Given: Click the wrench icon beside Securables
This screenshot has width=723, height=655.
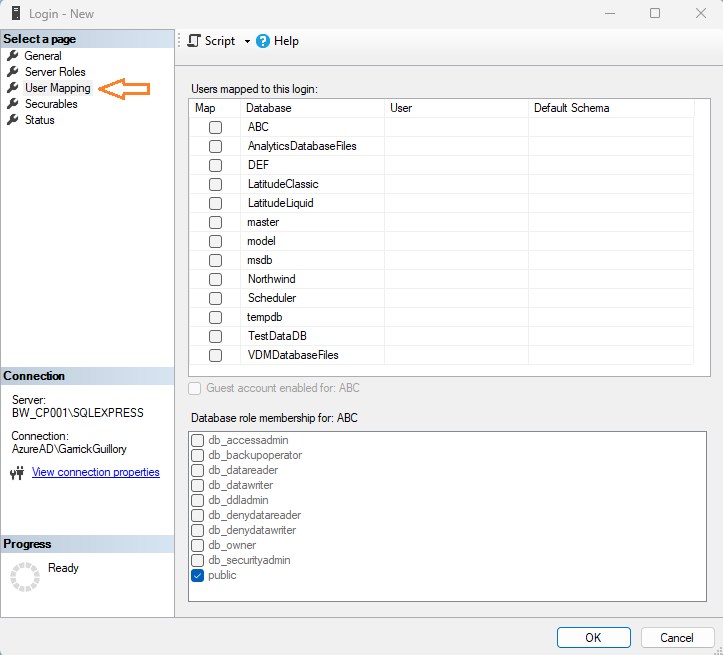Looking at the screenshot, I should pos(13,104).
